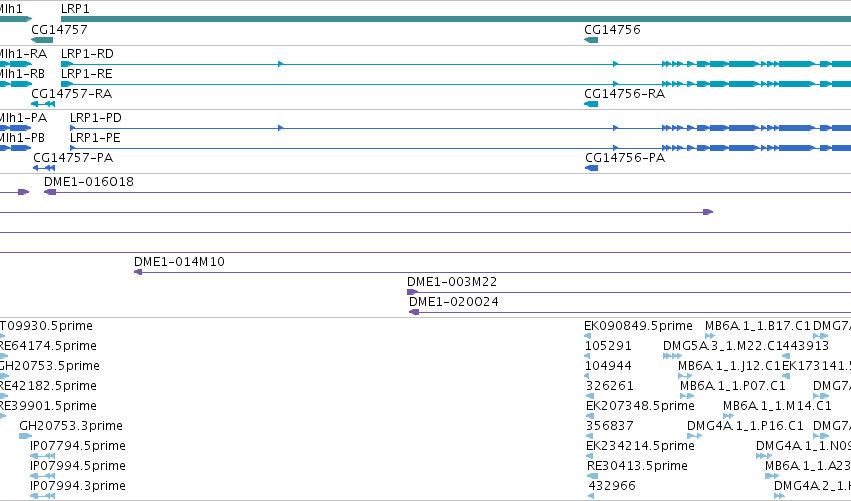Select the DMG4A.1_1.P16.C1 EST label
The image size is (851, 501).
point(745,426)
